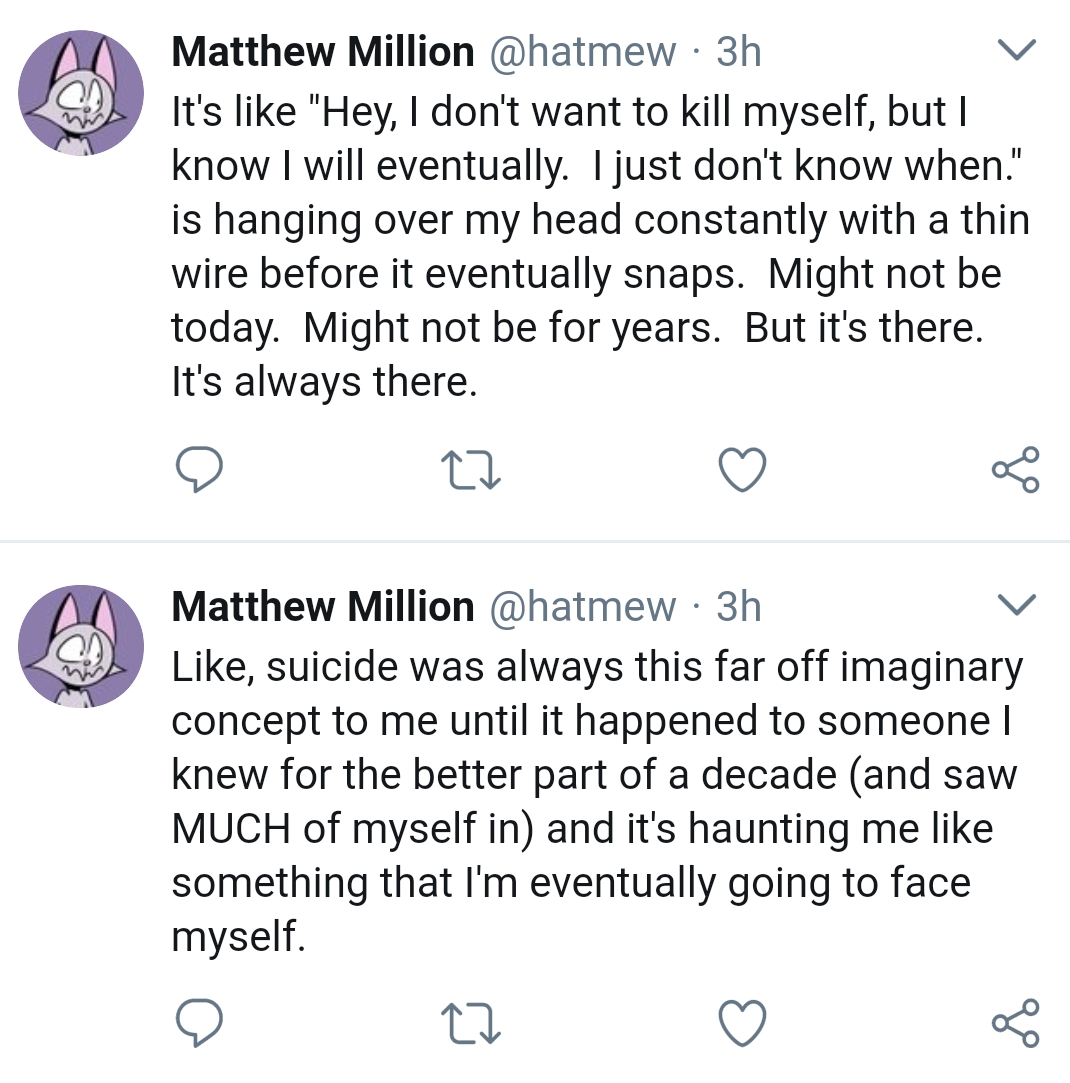
Task: Retweet the first tweet ending "It's always there"
Action: (470, 470)
